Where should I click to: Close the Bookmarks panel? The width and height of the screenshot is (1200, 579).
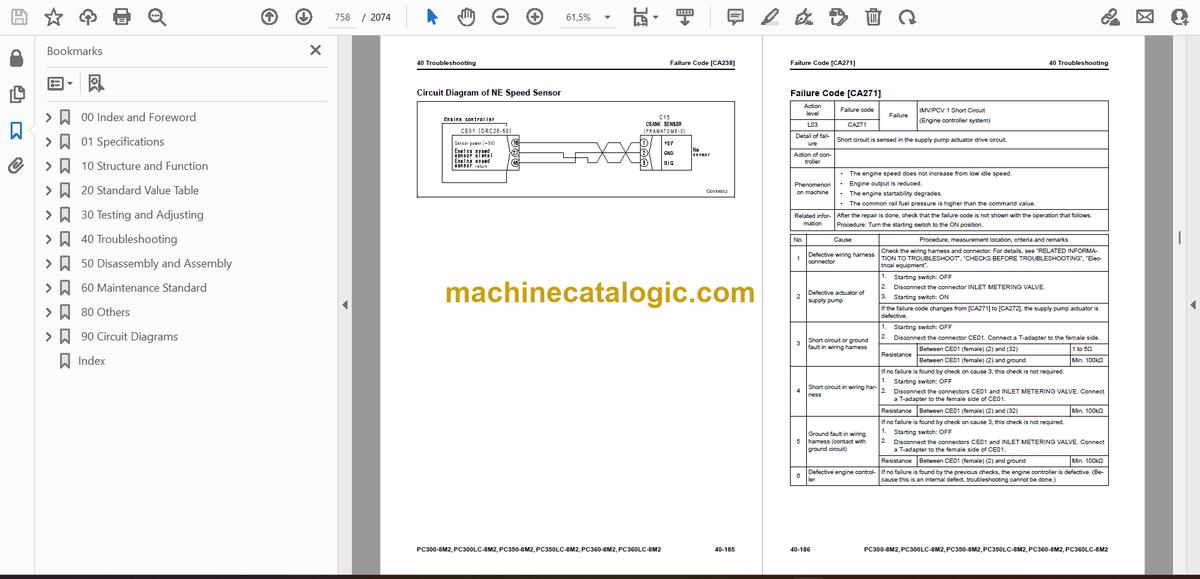tap(315, 50)
